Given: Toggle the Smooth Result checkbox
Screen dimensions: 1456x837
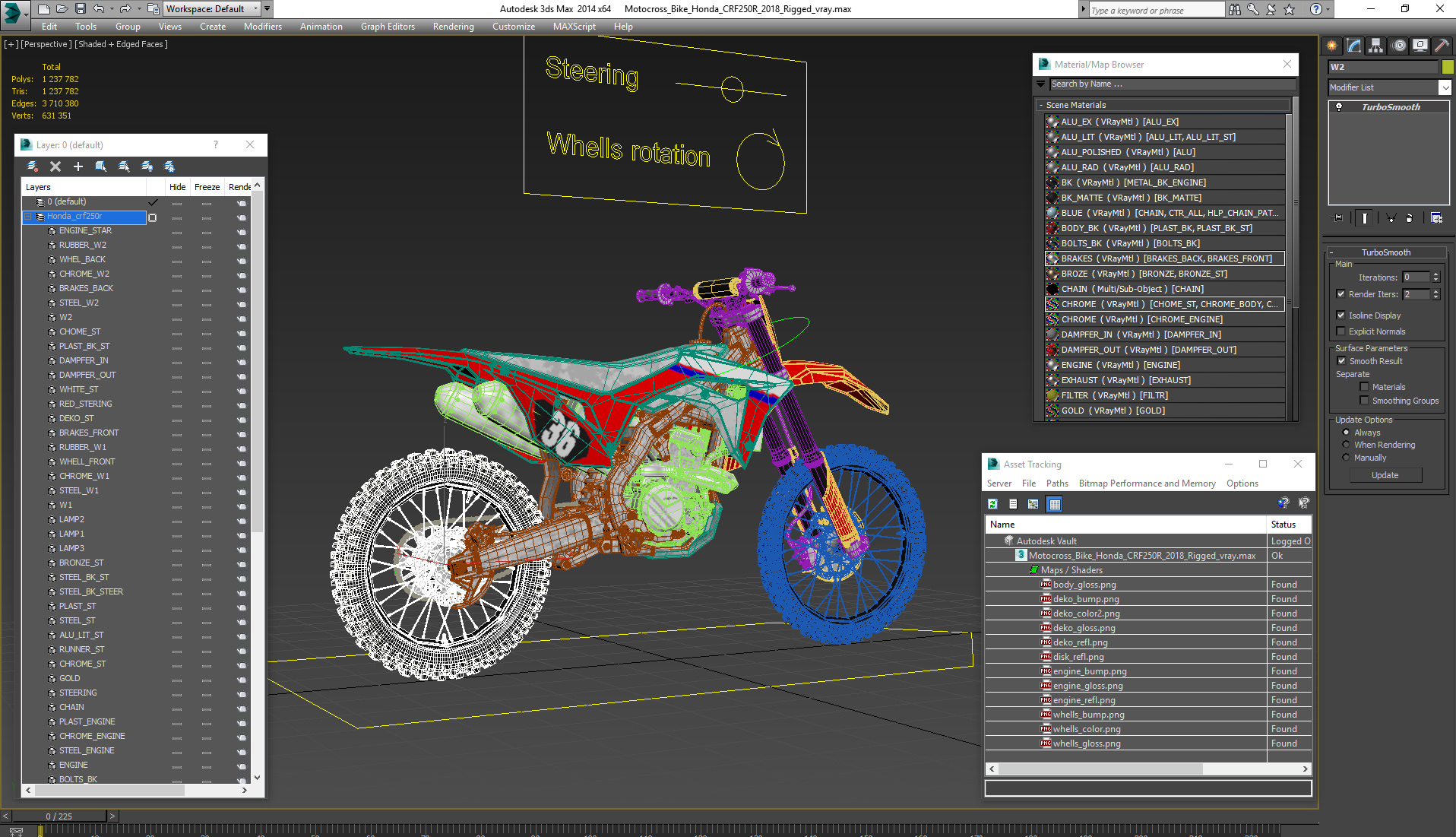Looking at the screenshot, I should coord(1342,361).
